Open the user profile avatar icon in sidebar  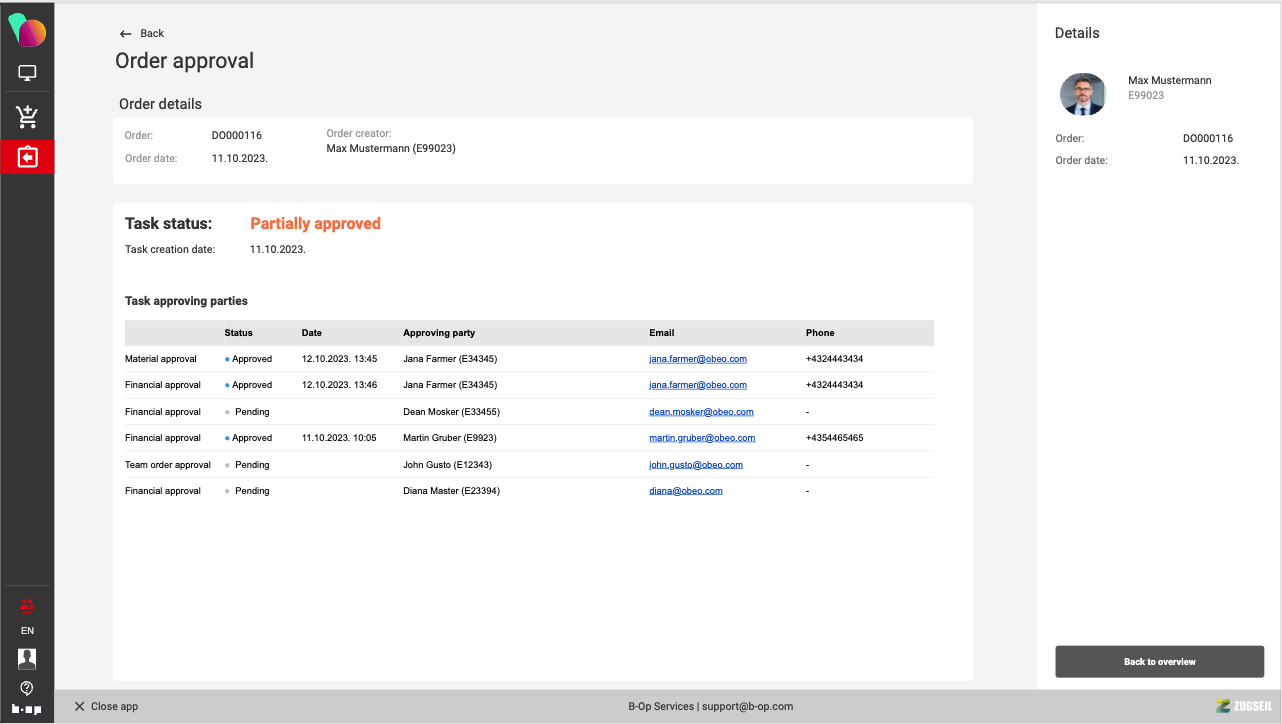(27, 658)
